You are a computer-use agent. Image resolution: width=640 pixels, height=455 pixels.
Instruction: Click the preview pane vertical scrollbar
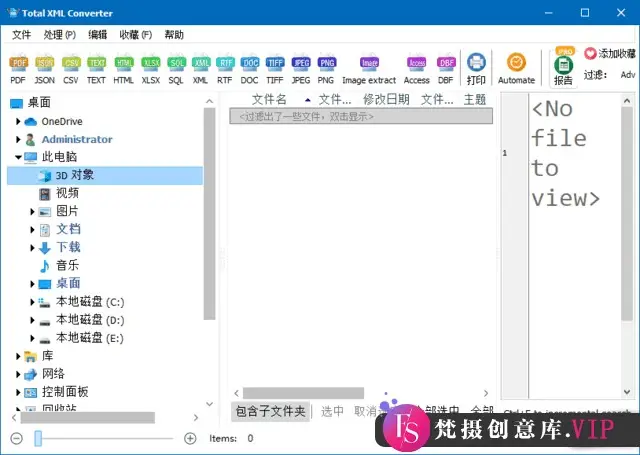[x=627, y=214]
